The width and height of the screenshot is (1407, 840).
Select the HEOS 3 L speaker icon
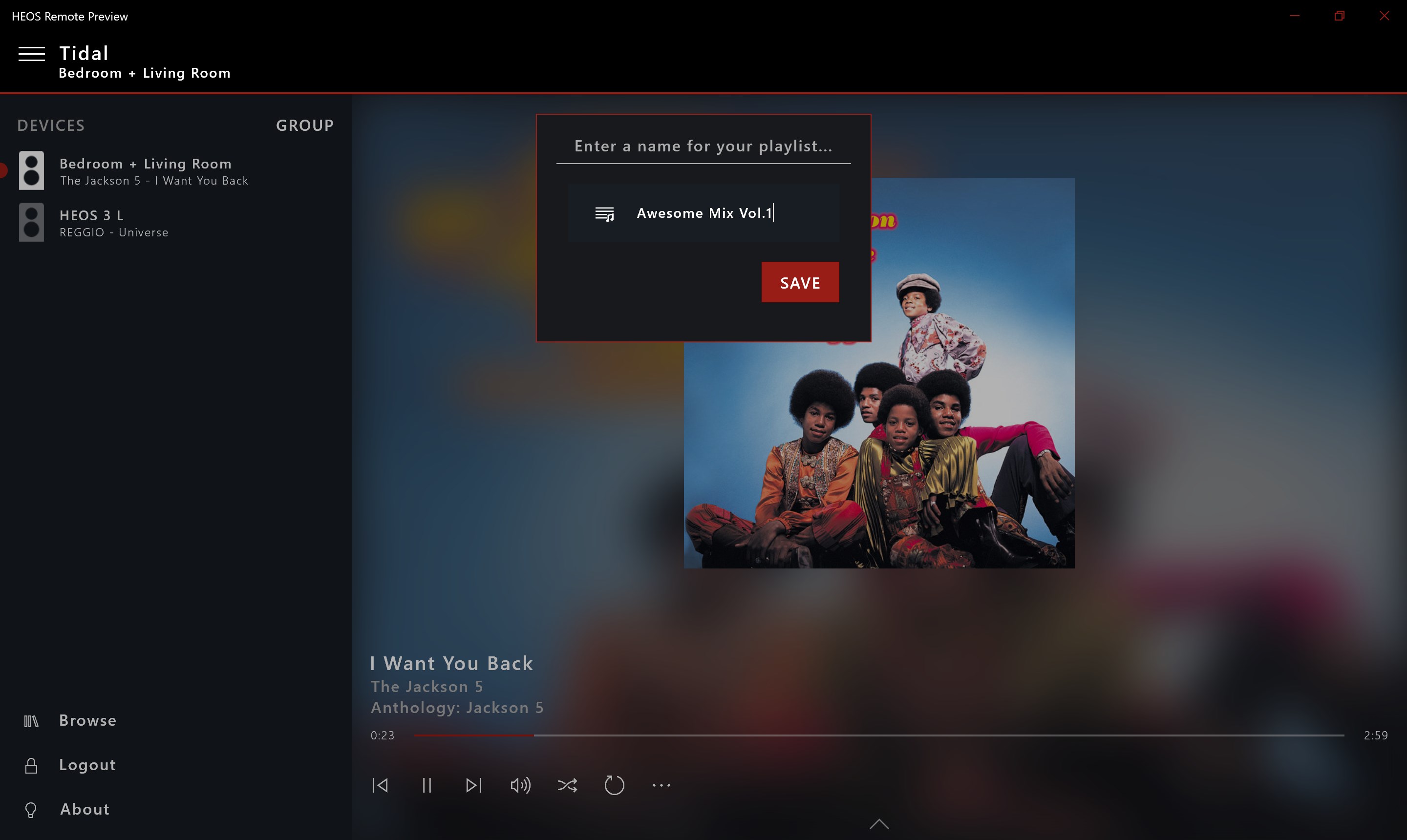click(31, 221)
